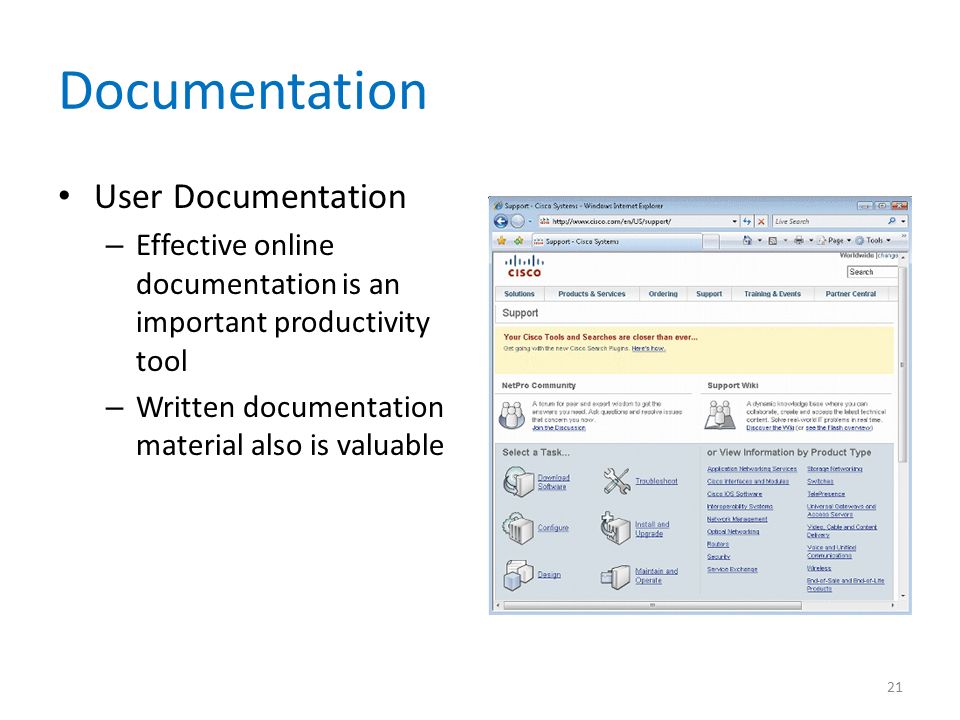Open the Switches link
960x720 pixels.
820,481
